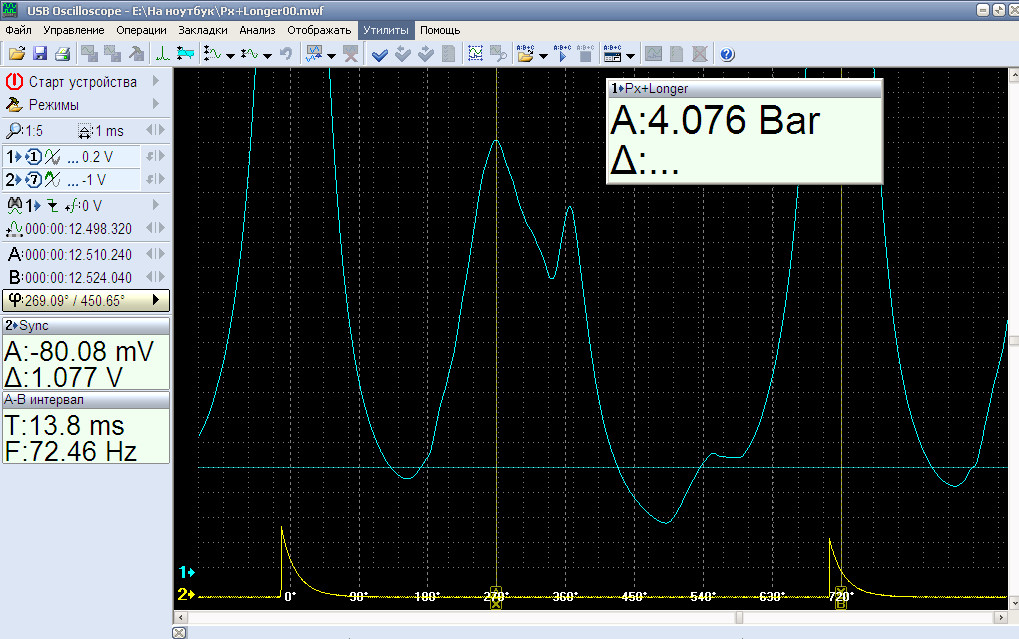Click the Старт устройства label
Image resolution: width=1019 pixels, height=639 pixels.
(x=82, y=81)
